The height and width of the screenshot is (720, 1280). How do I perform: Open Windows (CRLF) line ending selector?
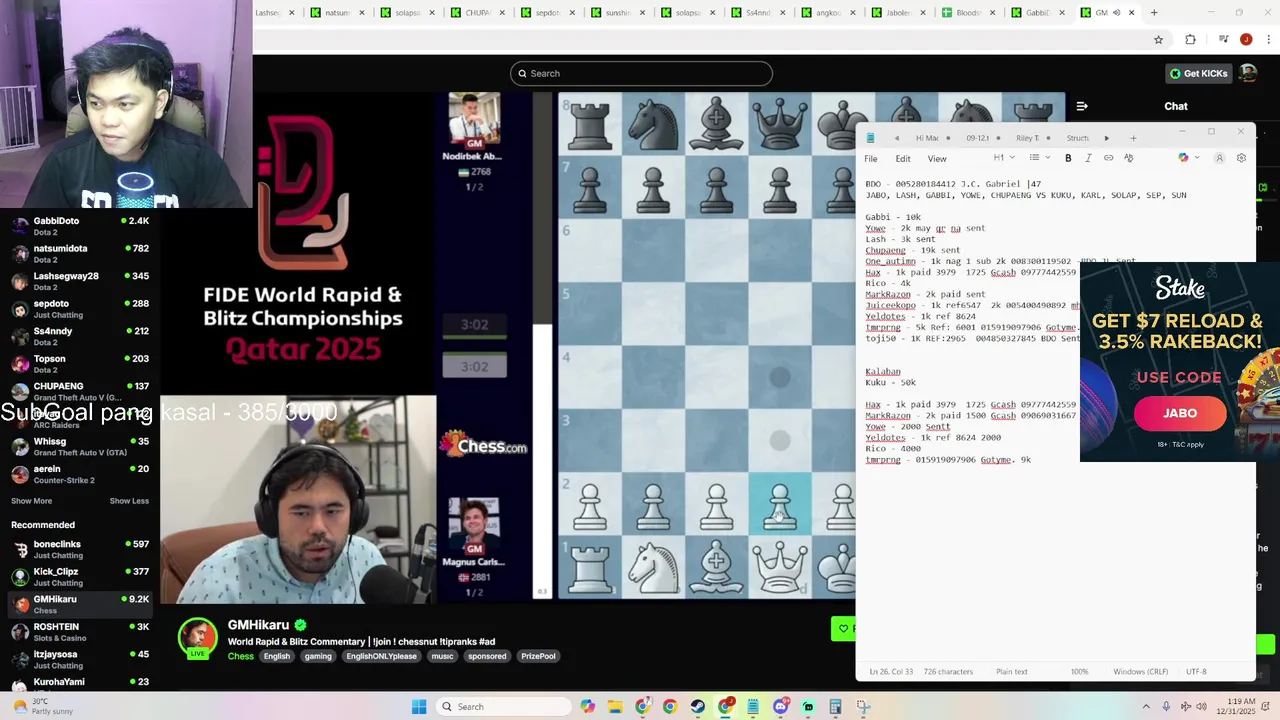pyautogui.click(x=1140, y=672)
